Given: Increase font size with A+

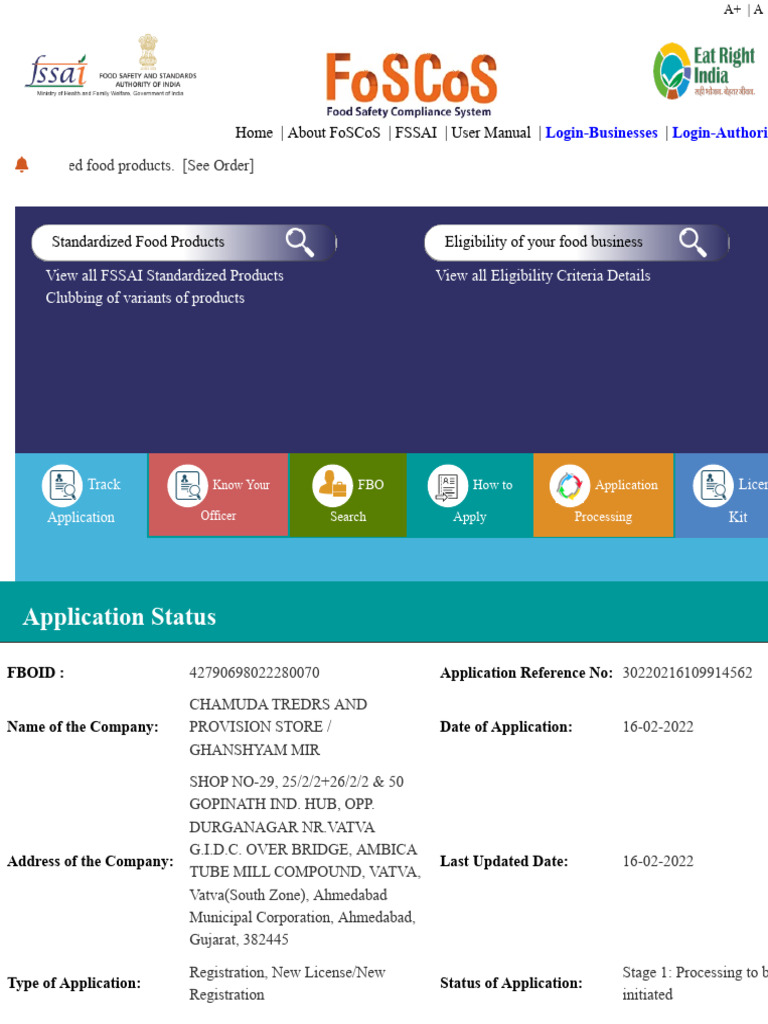Looking at the screenshot, I should pos(732,9).
